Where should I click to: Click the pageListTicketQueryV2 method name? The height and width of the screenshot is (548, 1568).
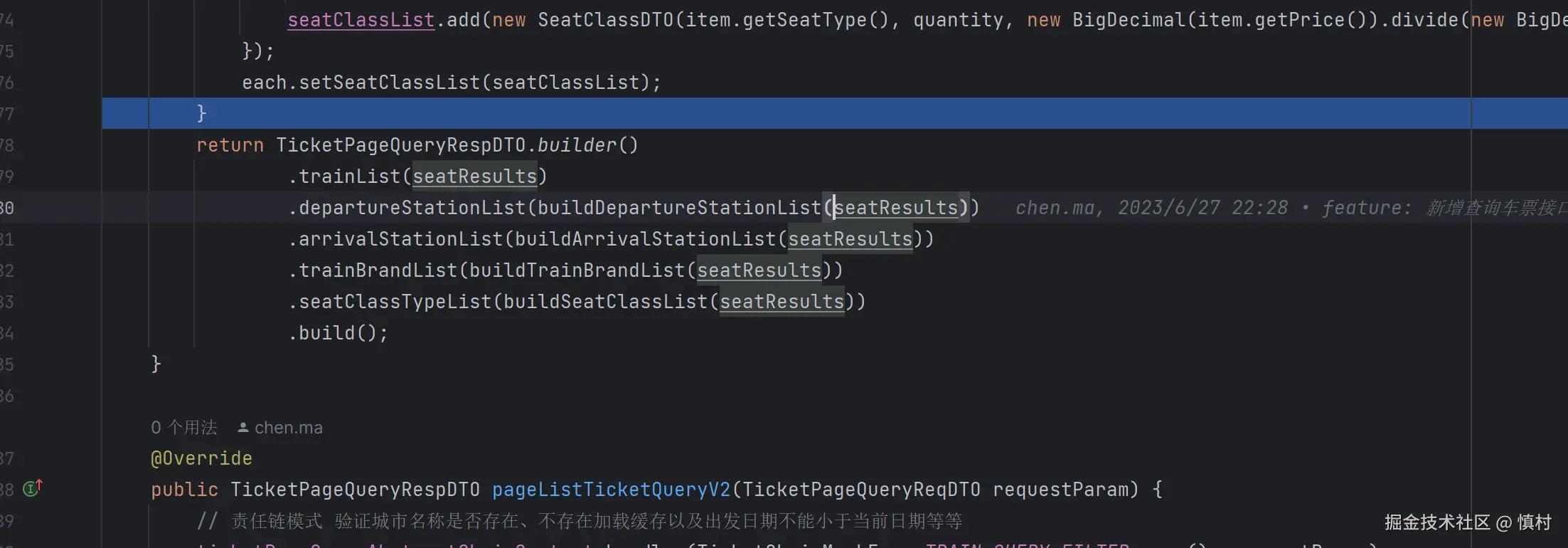611,490
